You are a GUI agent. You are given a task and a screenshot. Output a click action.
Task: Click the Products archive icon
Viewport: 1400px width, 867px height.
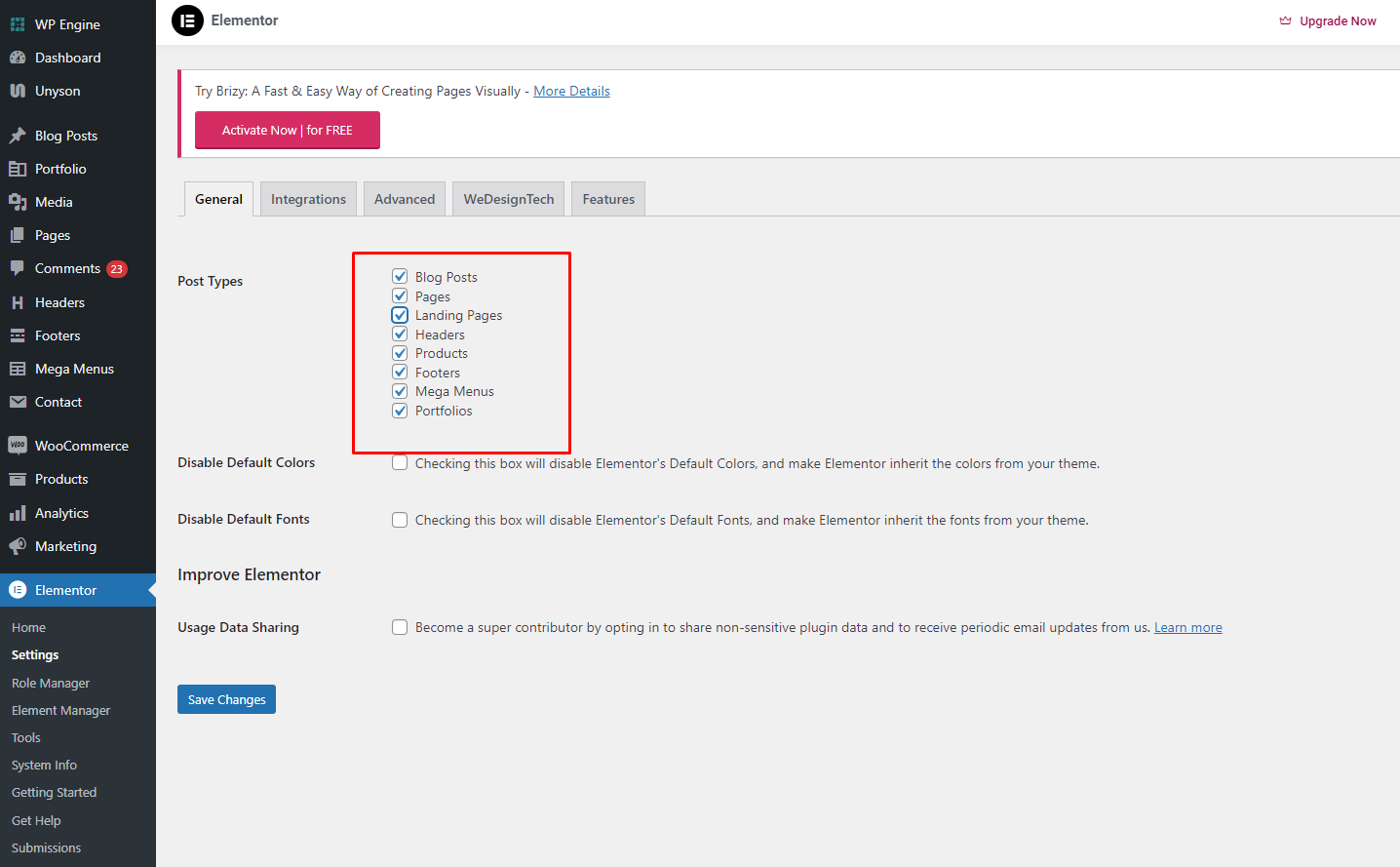18,479
